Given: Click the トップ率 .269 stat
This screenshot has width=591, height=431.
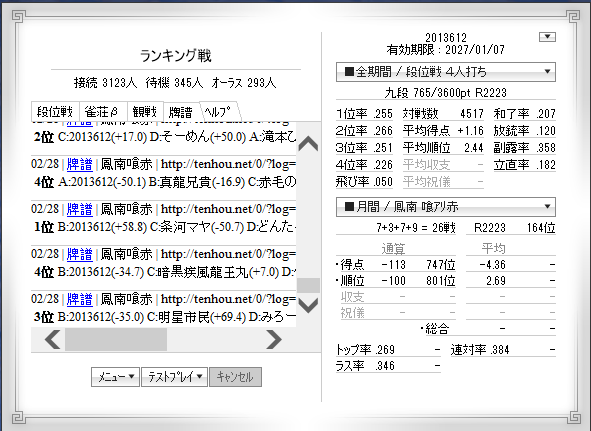Looking at the screenshot, I should [x=365, y=350].
